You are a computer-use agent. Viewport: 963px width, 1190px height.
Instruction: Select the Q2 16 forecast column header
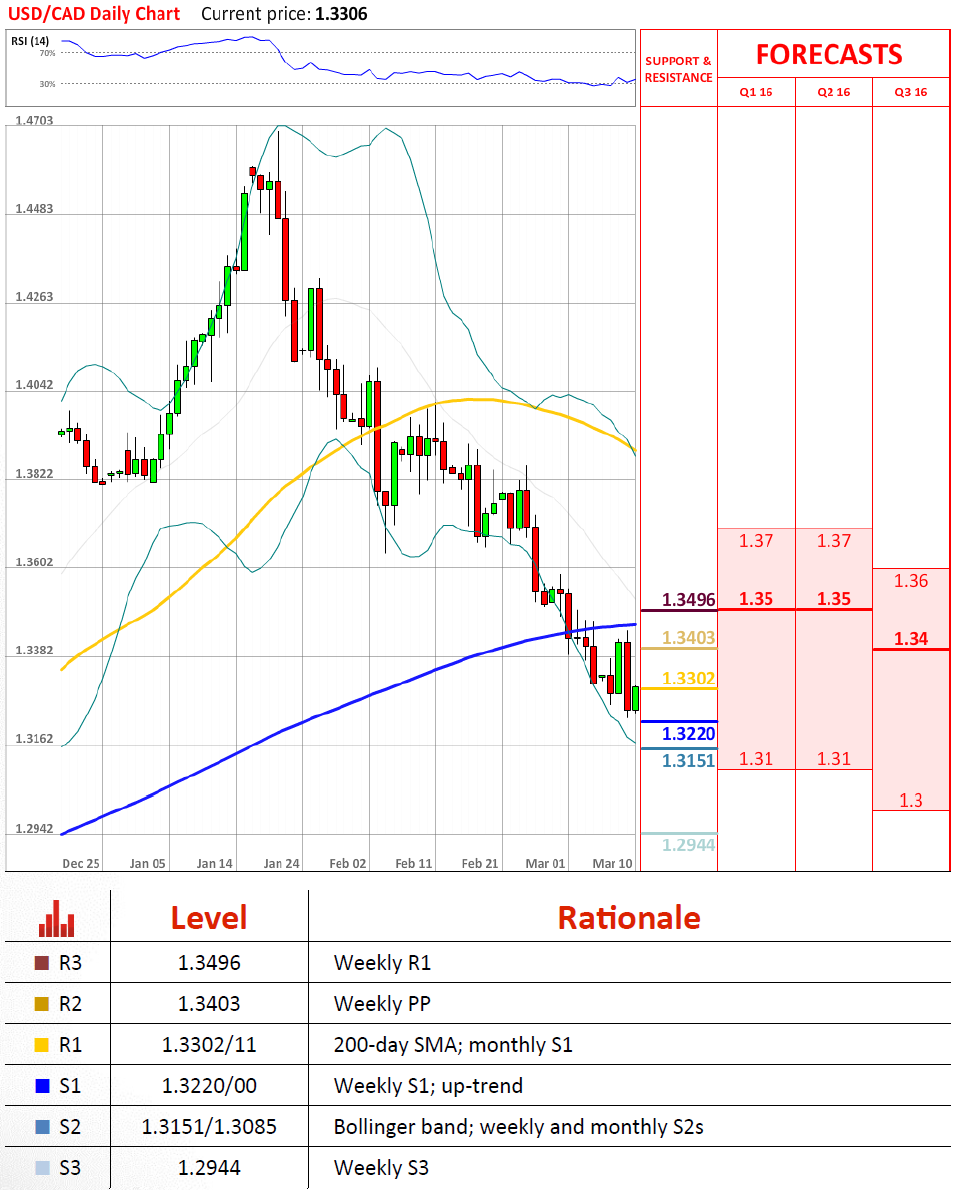point(833,92)
